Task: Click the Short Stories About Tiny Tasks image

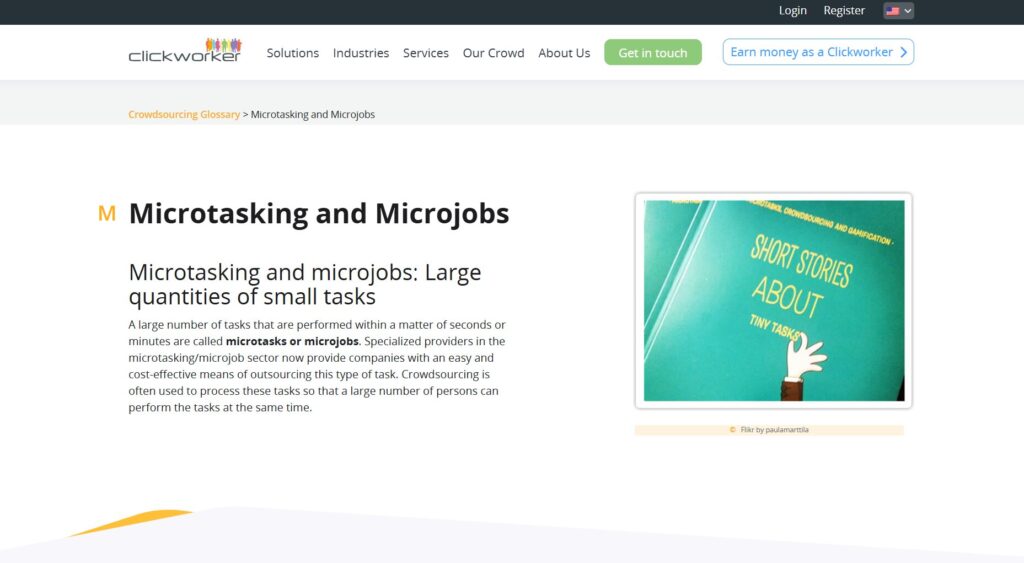Action: (774, 300)
